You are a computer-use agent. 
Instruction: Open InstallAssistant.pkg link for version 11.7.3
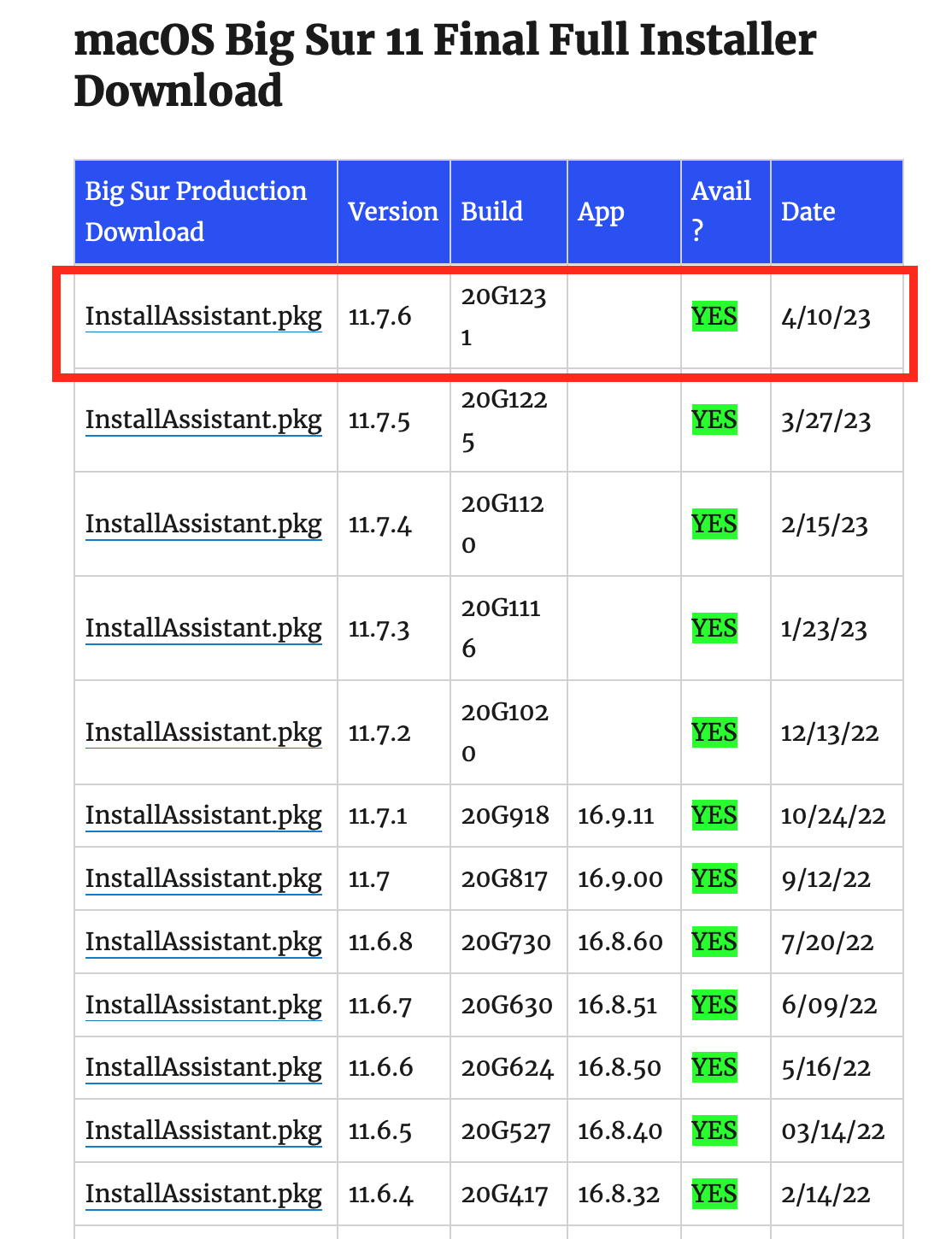click(x=203, y=629)
